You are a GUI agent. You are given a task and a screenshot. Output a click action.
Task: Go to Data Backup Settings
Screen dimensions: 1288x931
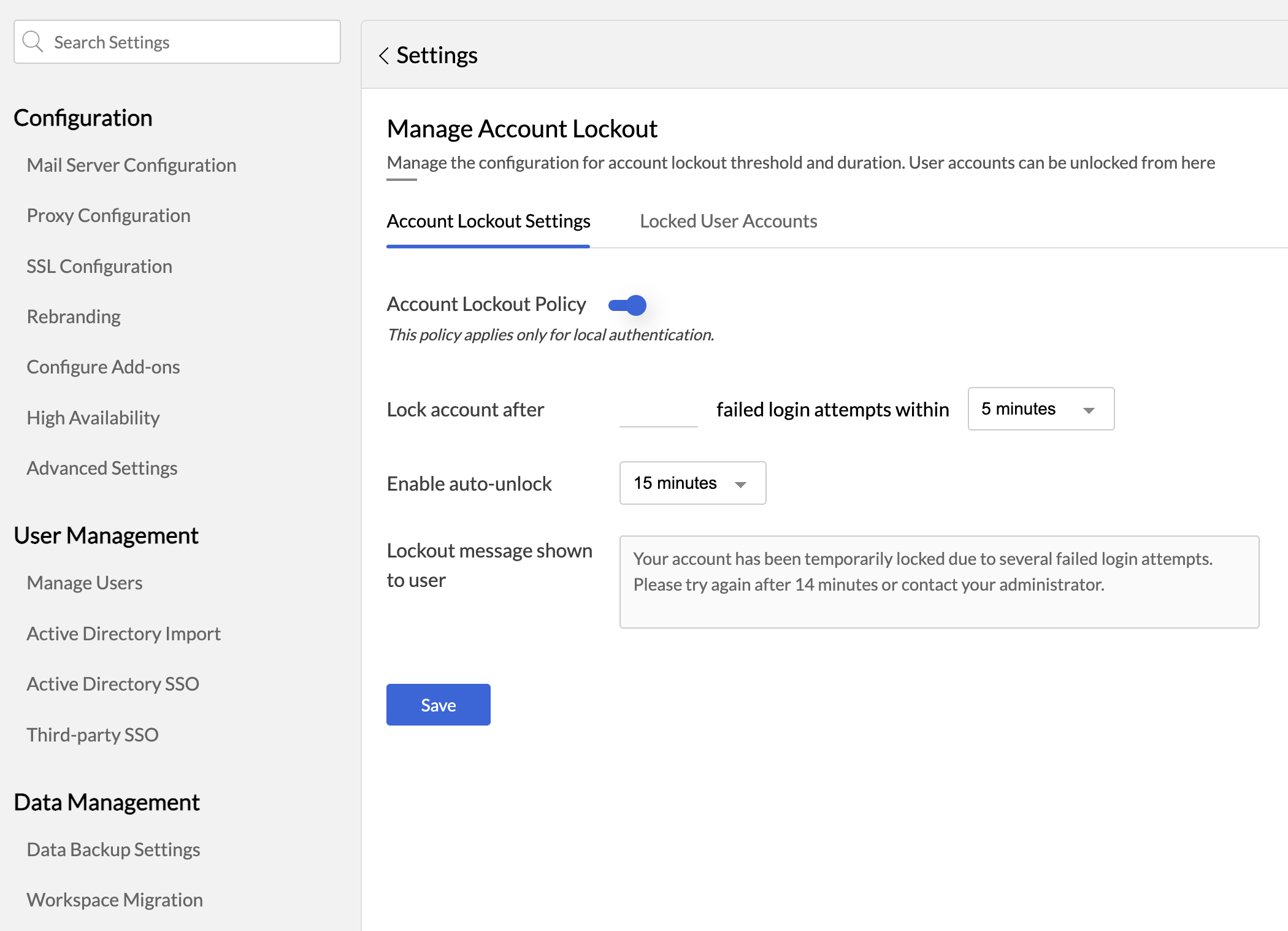[113, 849]
